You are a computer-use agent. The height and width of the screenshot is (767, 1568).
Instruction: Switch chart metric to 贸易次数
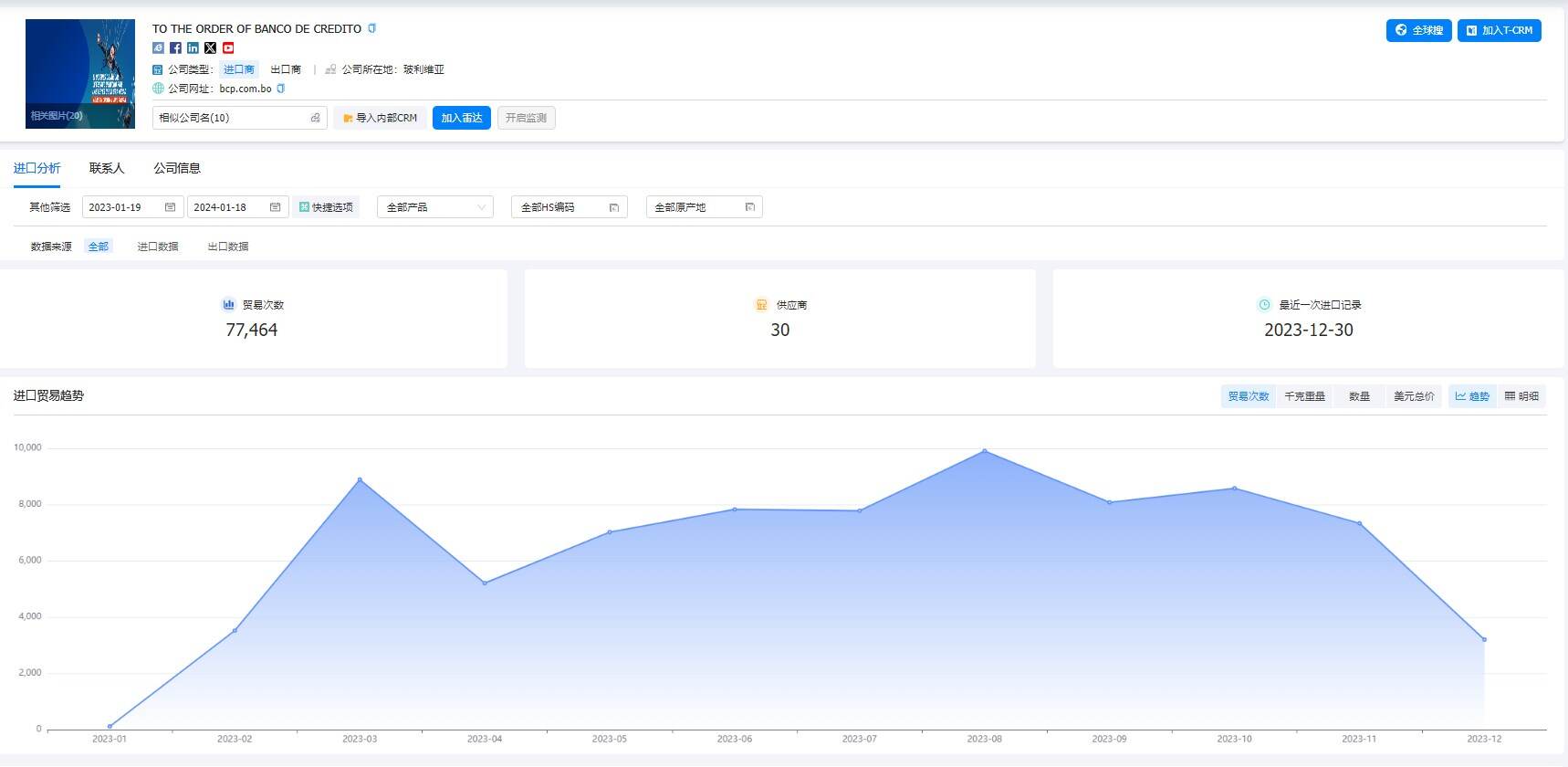pos(1249,396)
